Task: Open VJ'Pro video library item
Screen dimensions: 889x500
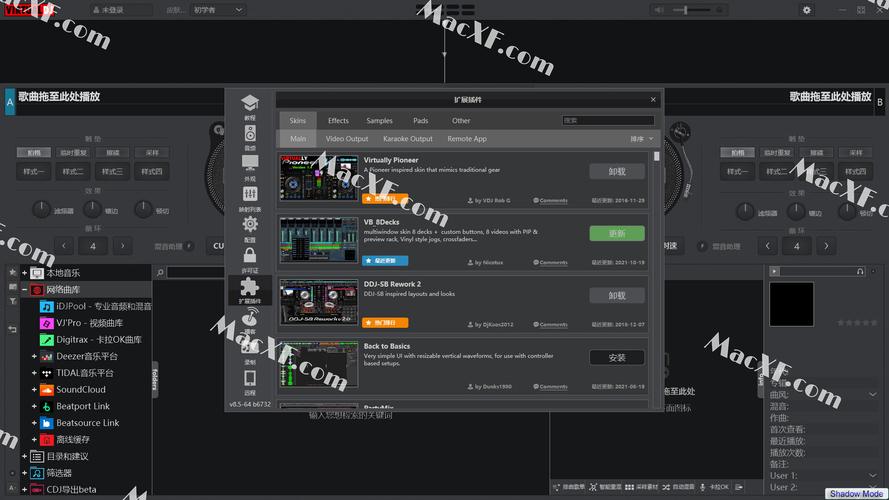Action: (82, 323)
